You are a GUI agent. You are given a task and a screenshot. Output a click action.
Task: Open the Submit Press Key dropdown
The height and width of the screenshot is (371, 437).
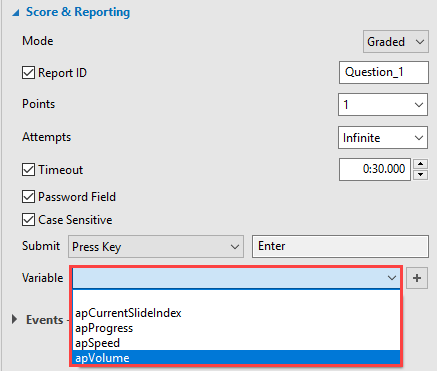click(156, 247)
